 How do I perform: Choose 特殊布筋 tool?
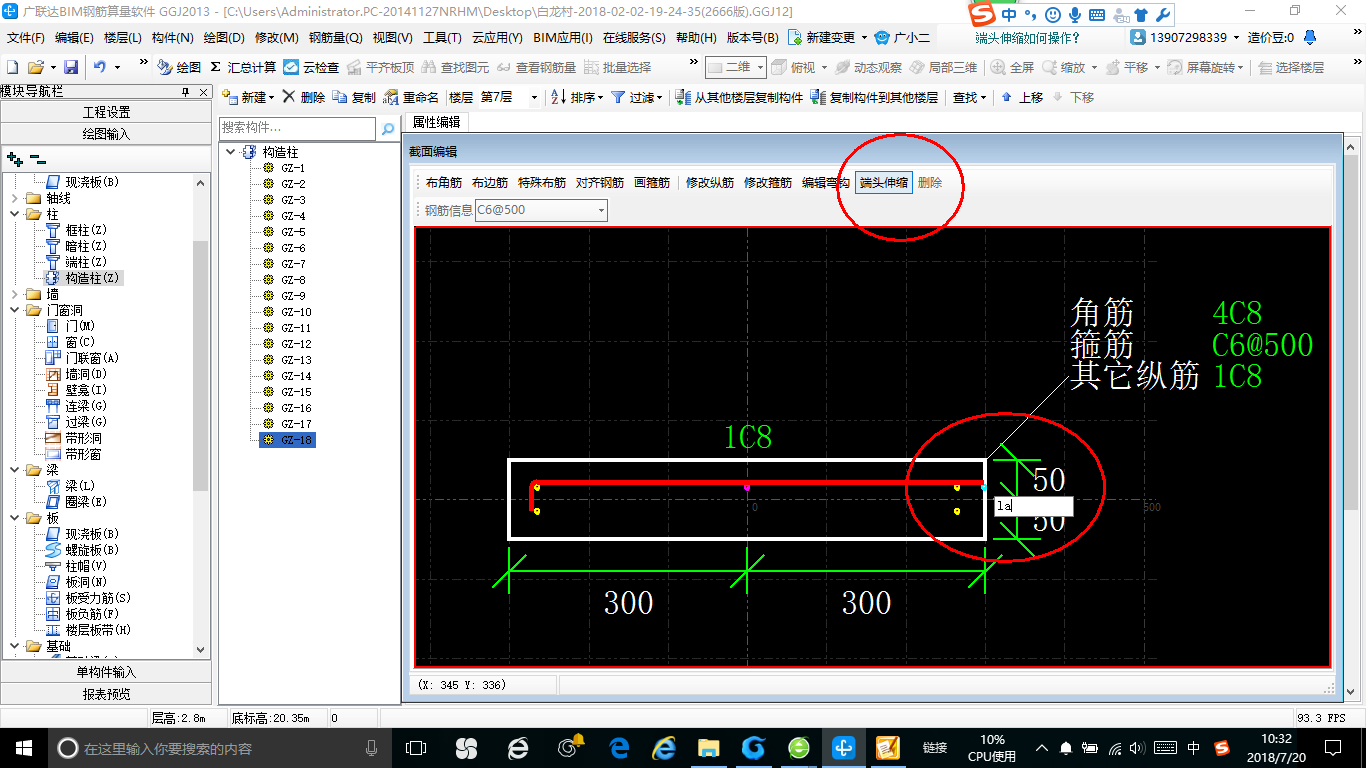pyautogui.click(x=542, y=183)
